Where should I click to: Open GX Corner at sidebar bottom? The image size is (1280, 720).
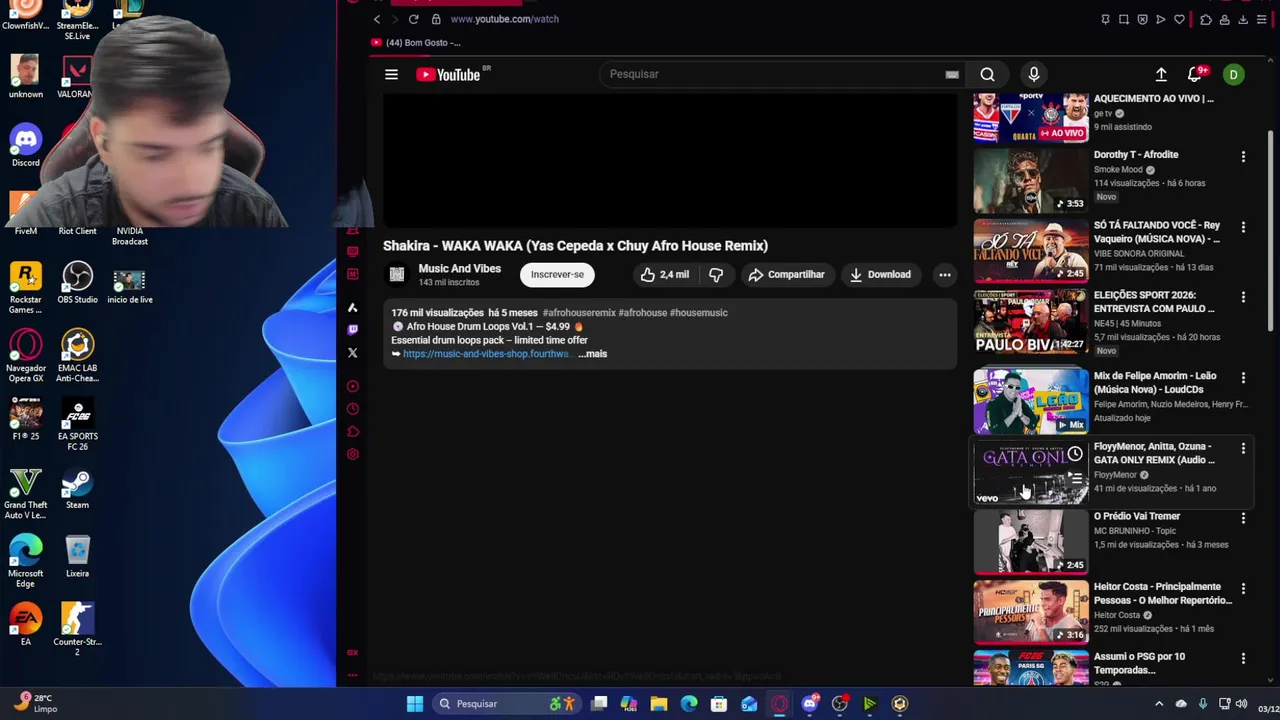pos(352,652)
